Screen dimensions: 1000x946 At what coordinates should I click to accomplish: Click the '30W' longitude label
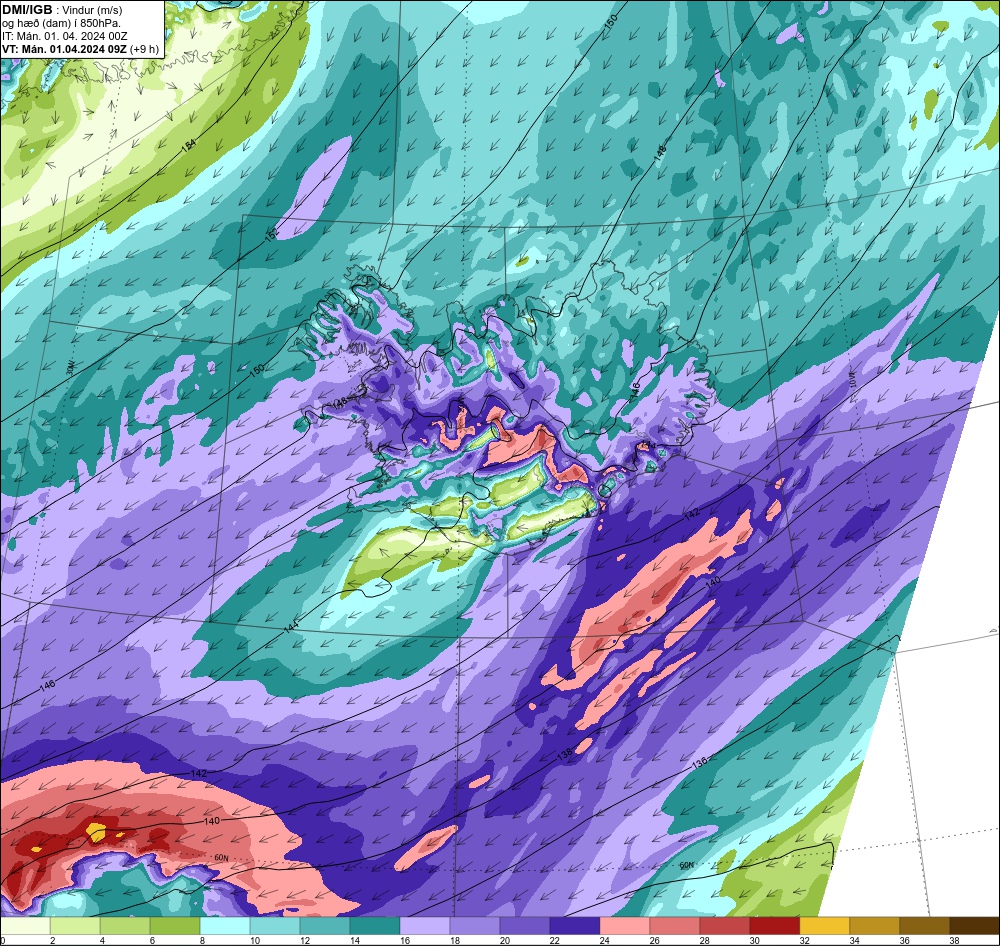[x=70, y=368]
